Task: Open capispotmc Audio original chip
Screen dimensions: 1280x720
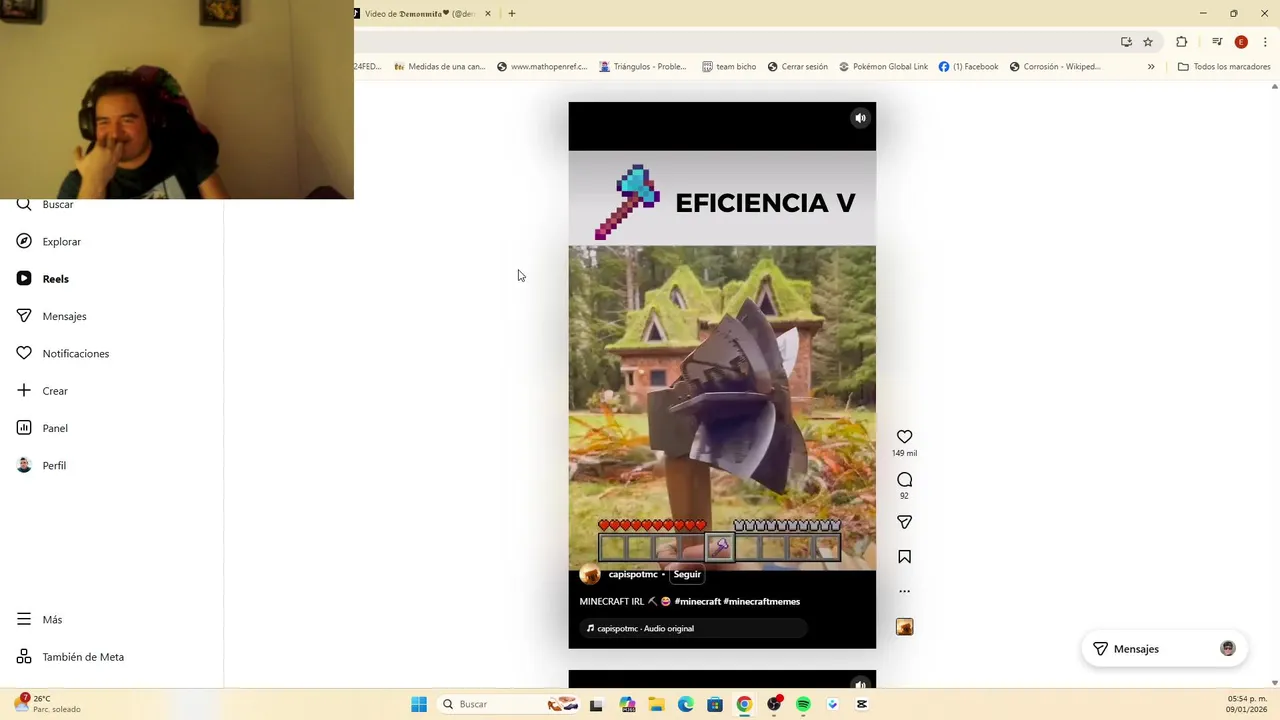Action: [693, 628]
